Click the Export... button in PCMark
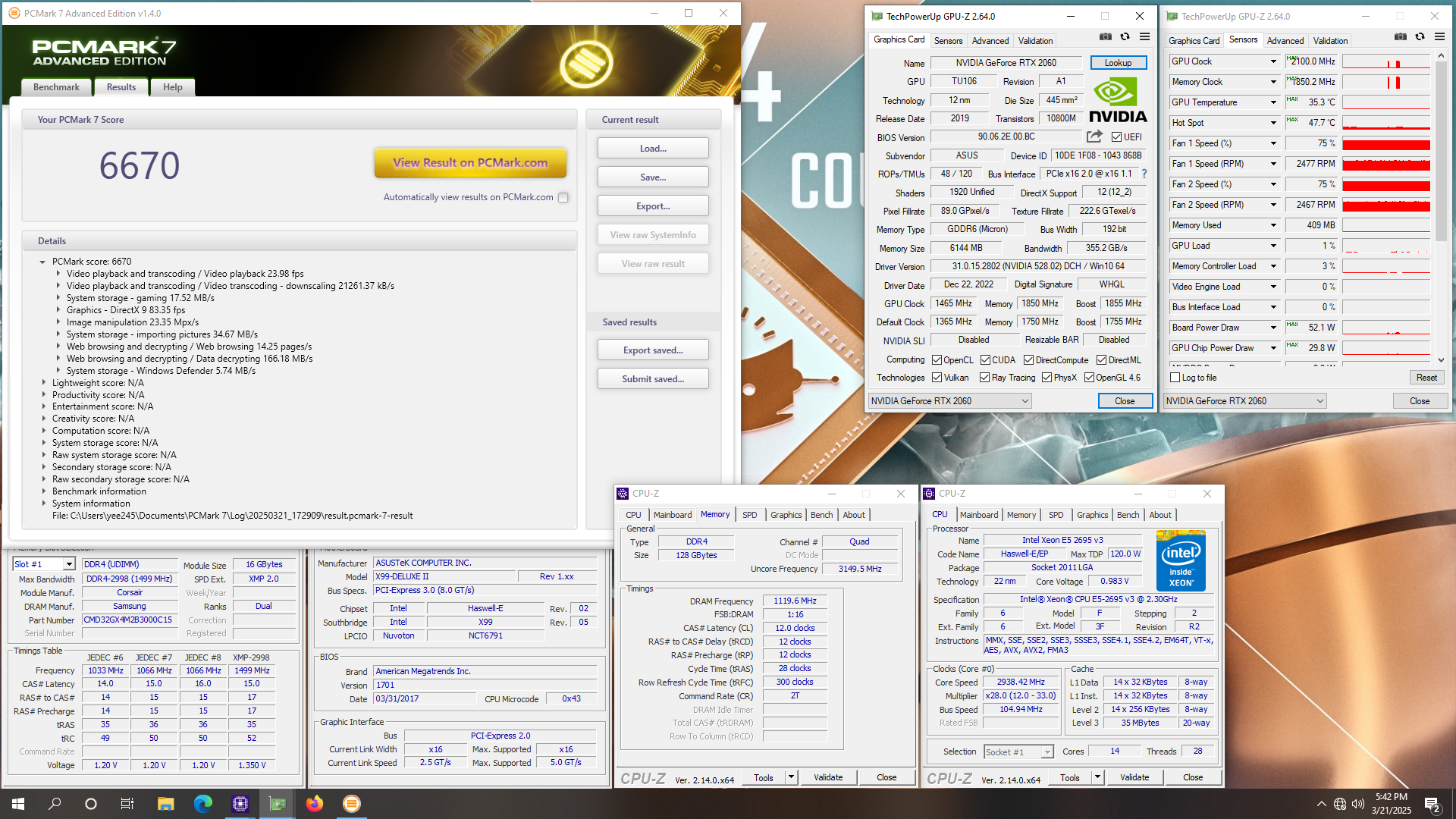The height and width of the screenshot is (819, 1456). click(x=653, y=206)
